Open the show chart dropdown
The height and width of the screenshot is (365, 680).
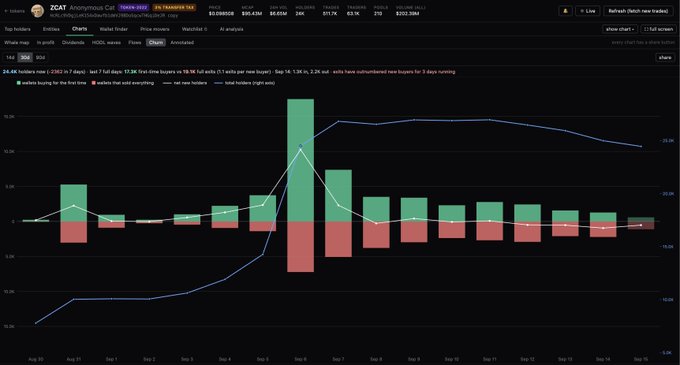[620, 29]
